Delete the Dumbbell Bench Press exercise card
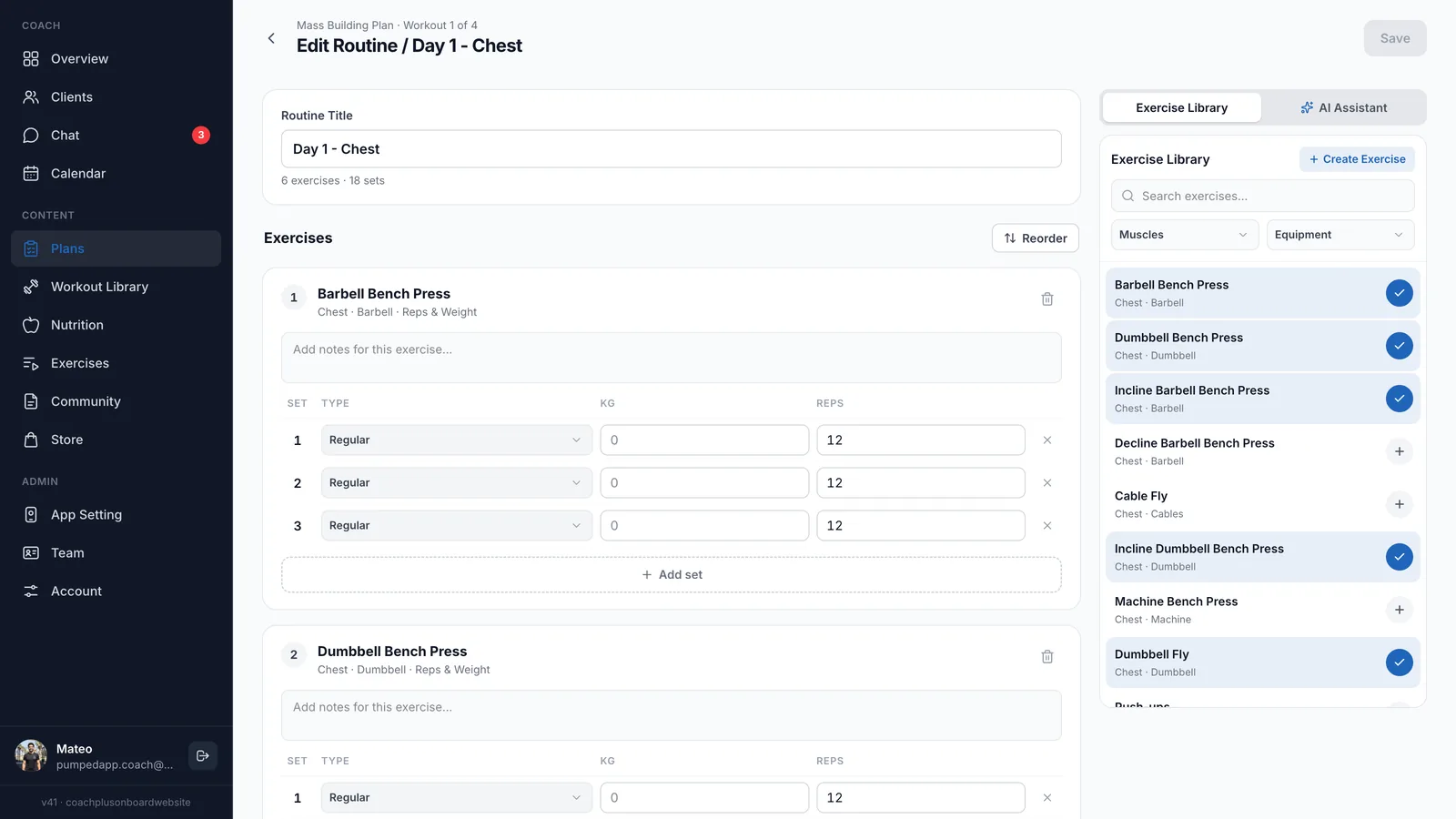 [x=1047, y=657]
